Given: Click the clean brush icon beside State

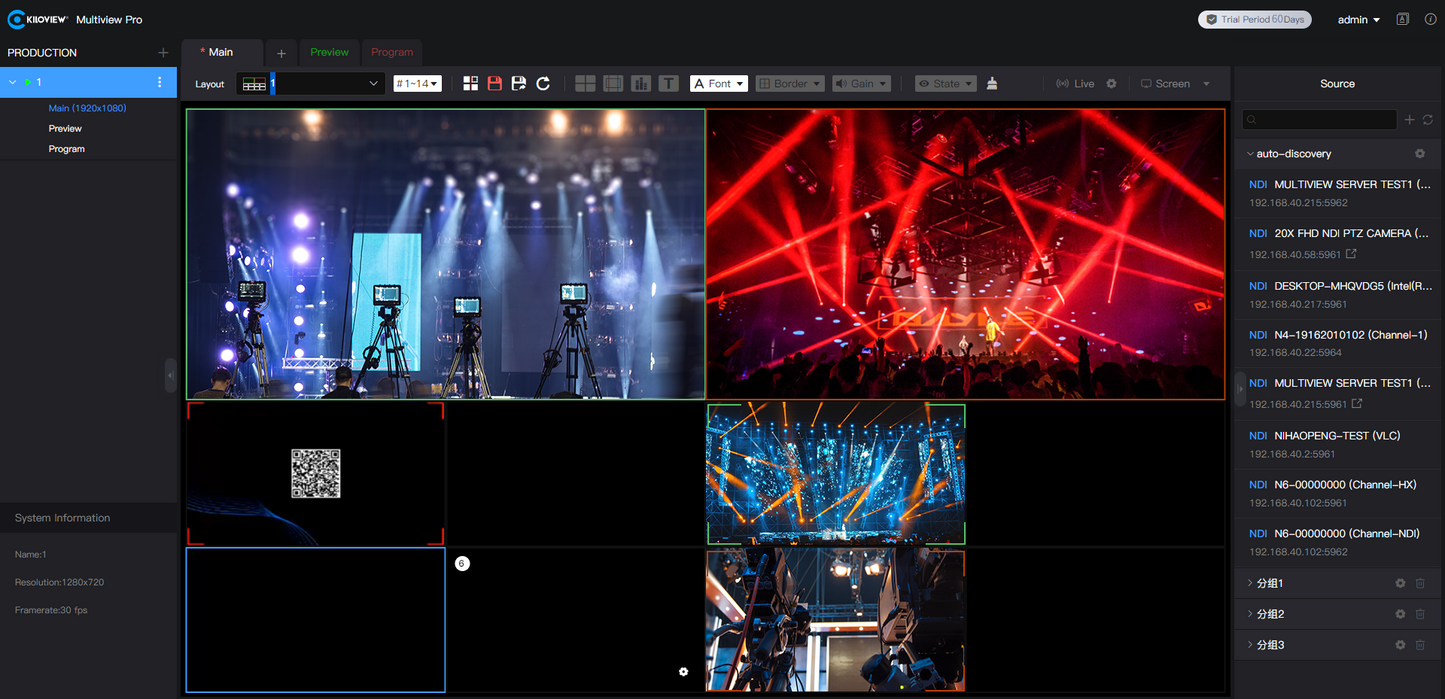Looking at the screenshot, I should pyautogui.click(x=991, y=83).
